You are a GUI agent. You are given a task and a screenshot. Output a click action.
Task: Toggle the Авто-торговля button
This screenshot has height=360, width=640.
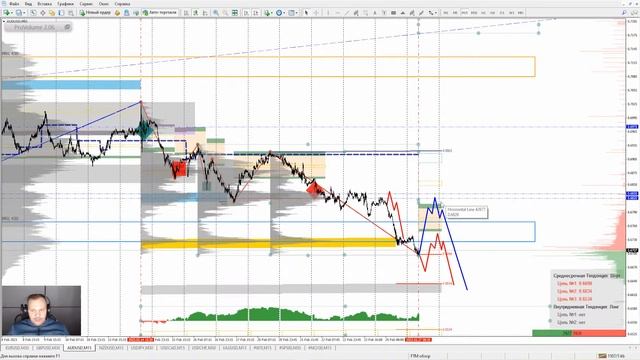coord(160,13)
